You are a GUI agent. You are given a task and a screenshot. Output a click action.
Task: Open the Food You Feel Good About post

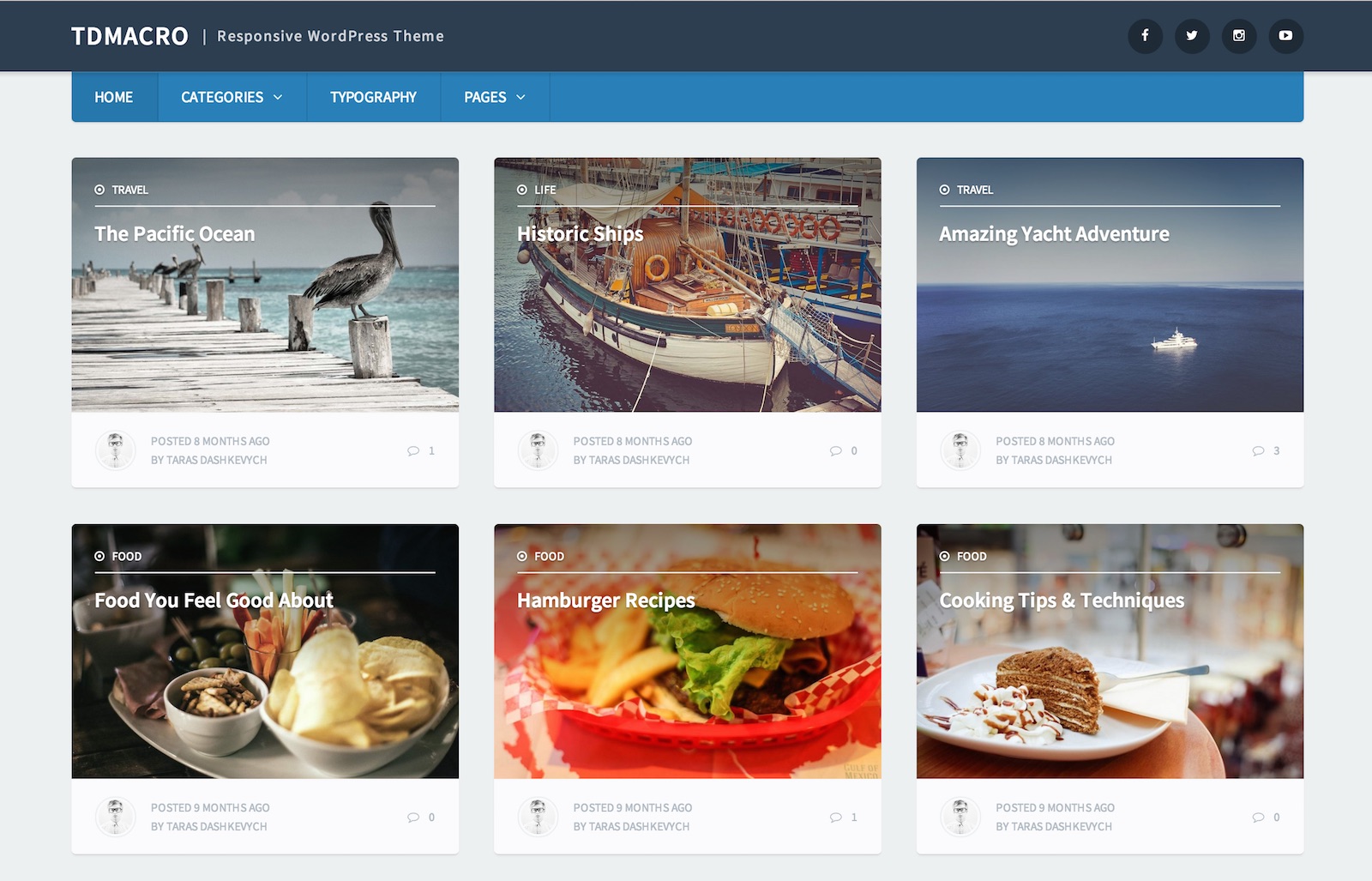click(214, 600)
